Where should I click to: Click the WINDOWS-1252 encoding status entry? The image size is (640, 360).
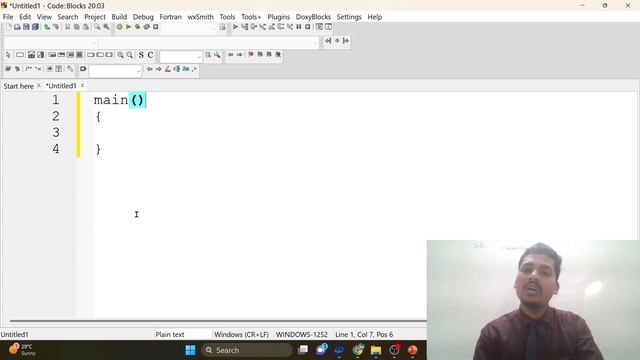pyautogui.click(x=302, y=335)
